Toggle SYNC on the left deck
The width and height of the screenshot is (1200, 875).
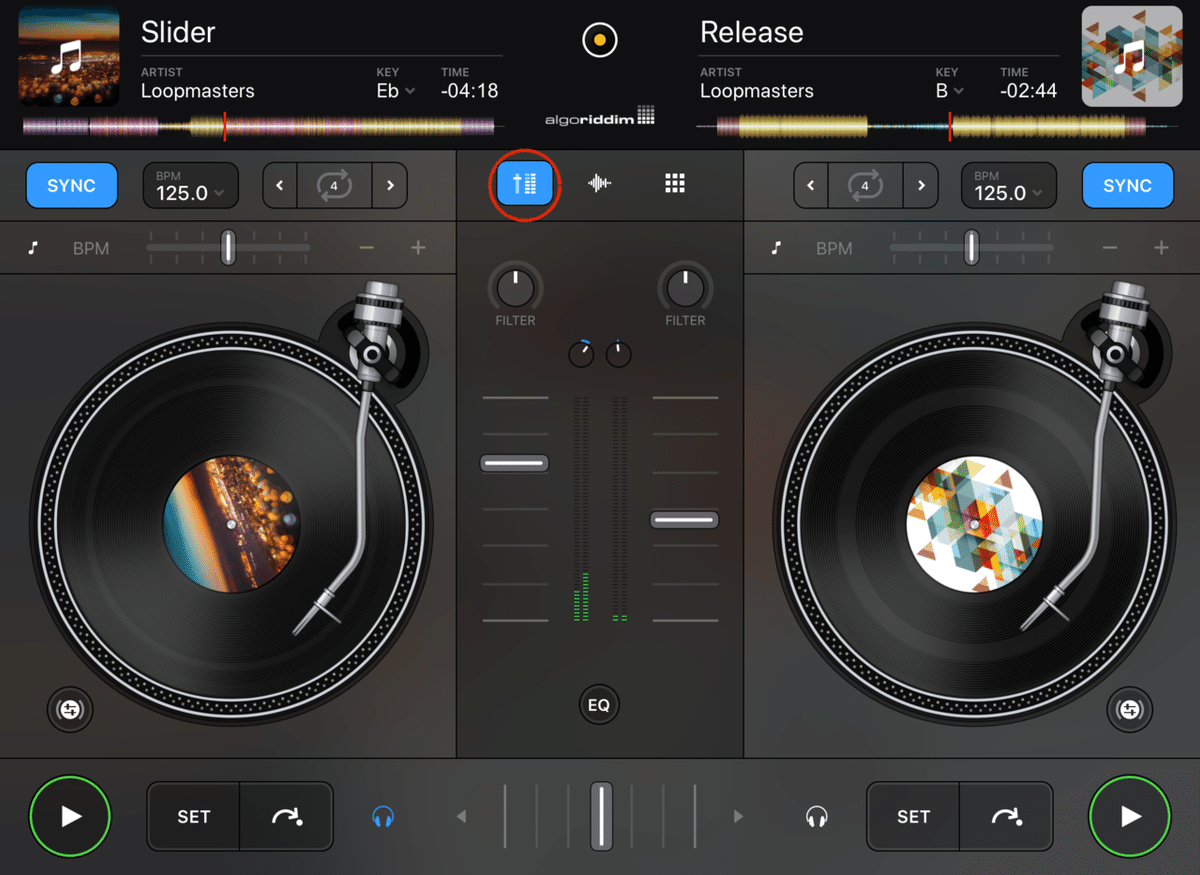(x=72, y=186)
